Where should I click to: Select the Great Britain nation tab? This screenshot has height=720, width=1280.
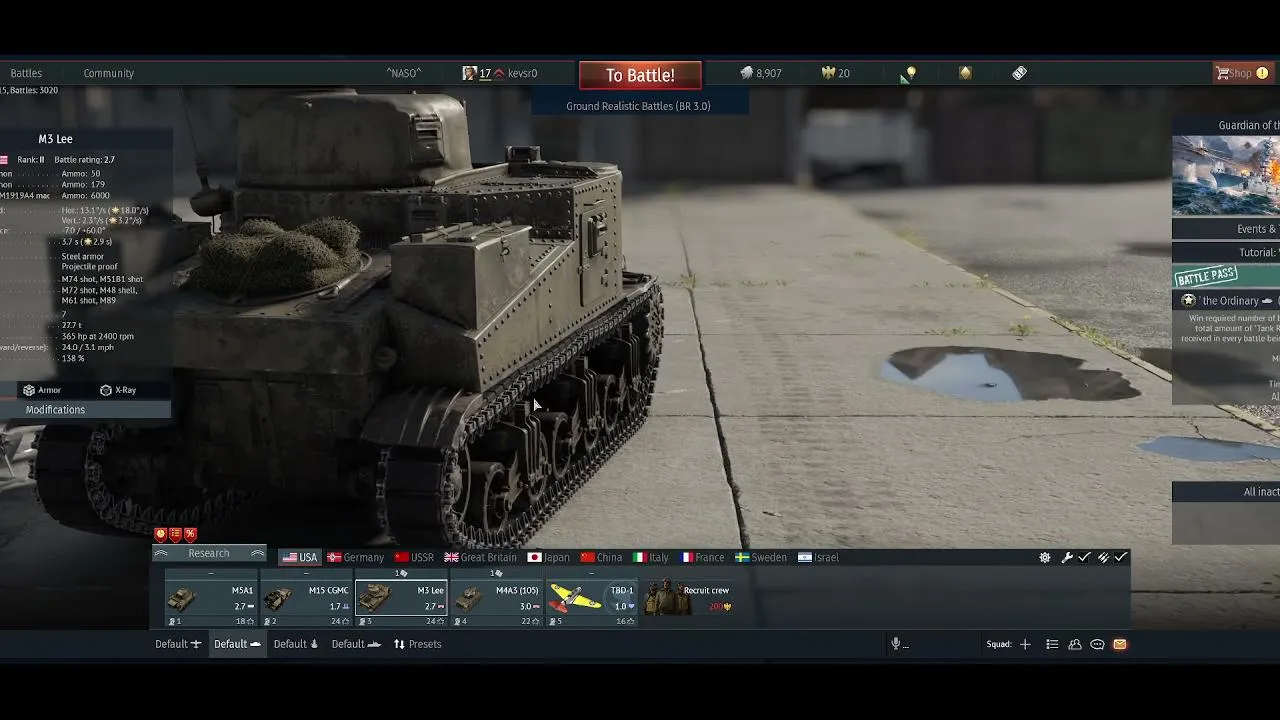(x=481, y=558)
